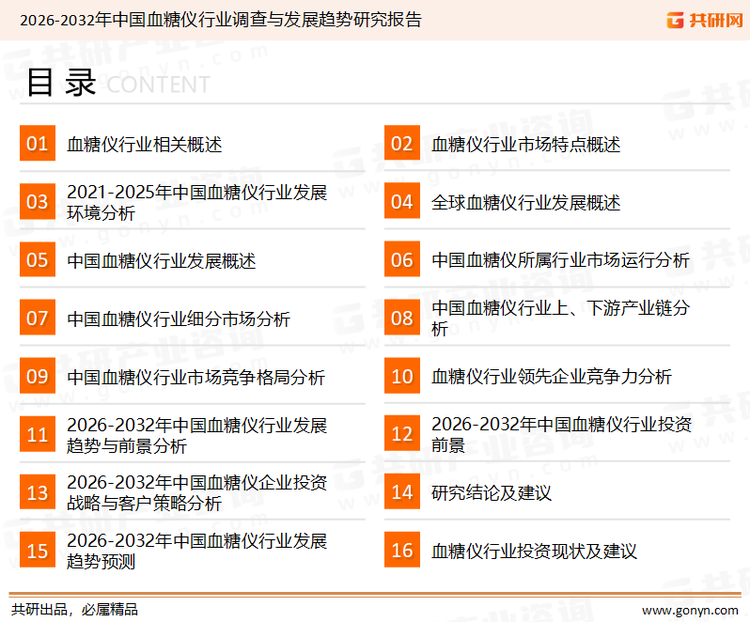Click the orange 01 number box
Screen dimensions: 750x622
pos(37,143)
